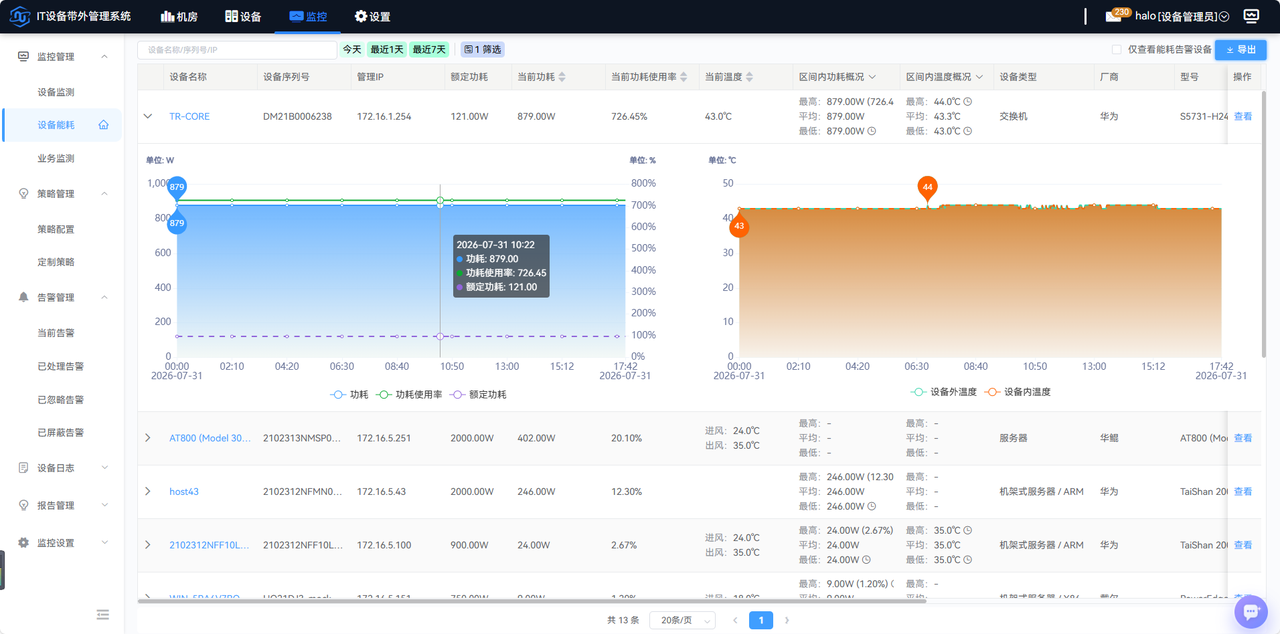Toggle the 额定功耗 legend series
The height and width of the screenshot is (634, 1280).
[477, 395]
